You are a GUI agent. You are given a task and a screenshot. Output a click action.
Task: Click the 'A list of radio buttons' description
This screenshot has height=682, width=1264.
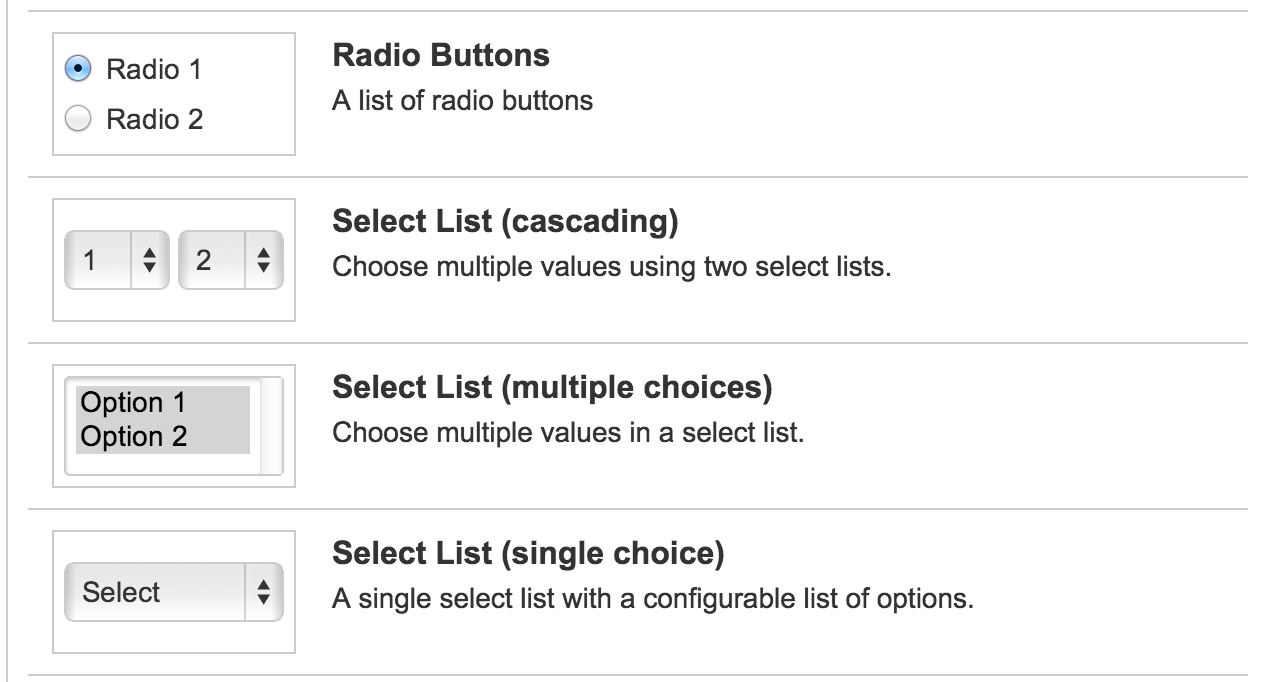[462, 101]
